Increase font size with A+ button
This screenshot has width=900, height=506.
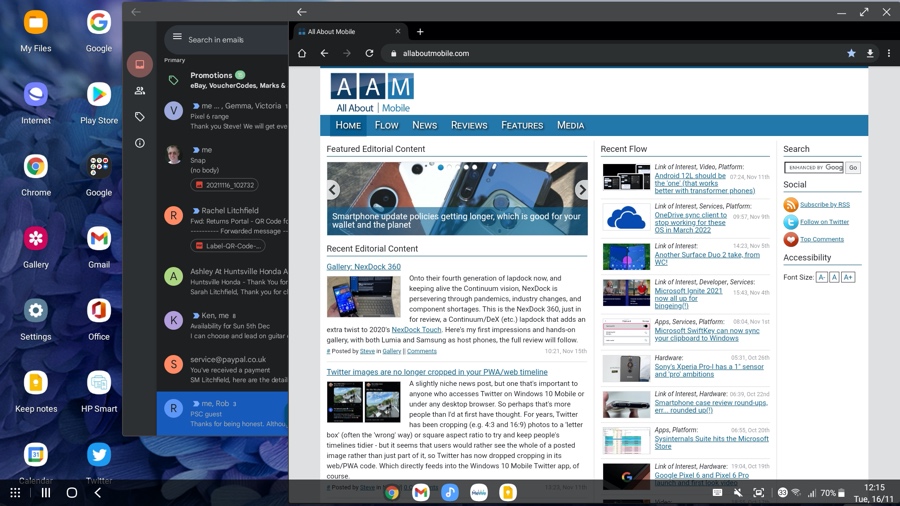pyautogui.click(x=848, y=277)
